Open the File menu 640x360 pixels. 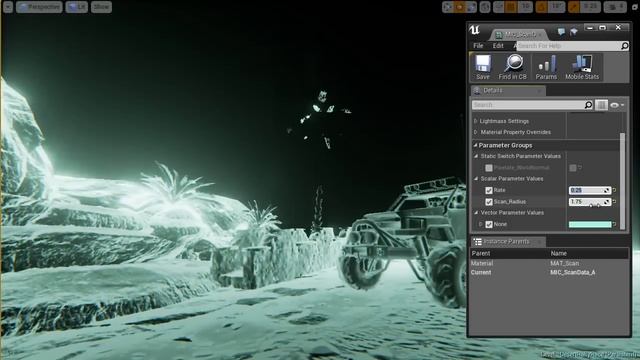[478, 46]
